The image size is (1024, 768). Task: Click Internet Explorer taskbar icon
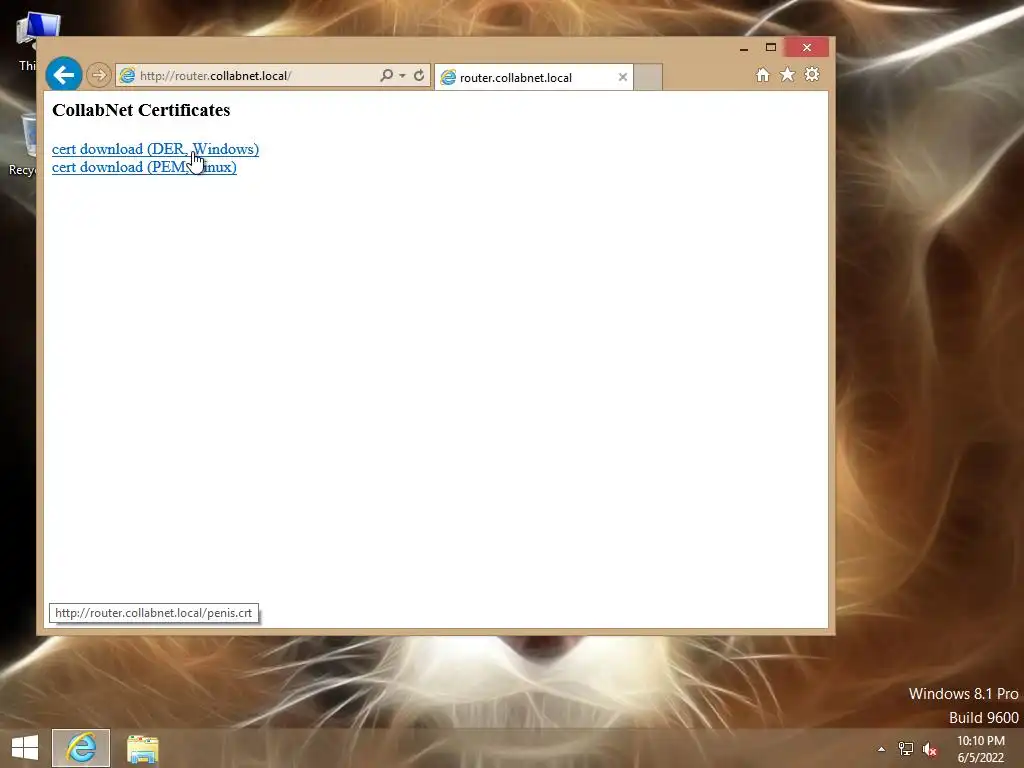[x=81, y=748]
